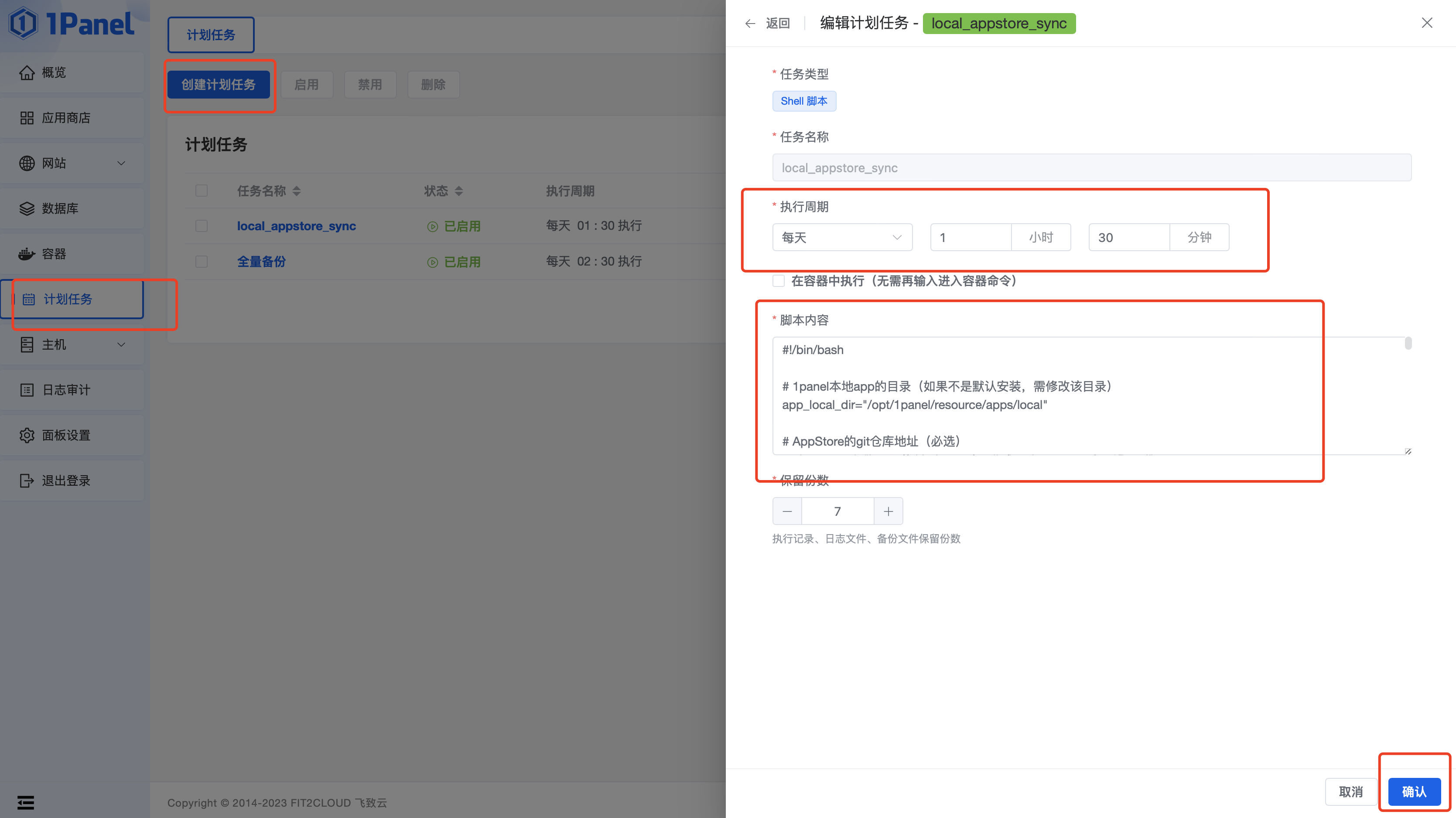Viewport: 1456px width, 818px height.
Task: Click the blue 确认 button
Action: [x=1414, y=791]
